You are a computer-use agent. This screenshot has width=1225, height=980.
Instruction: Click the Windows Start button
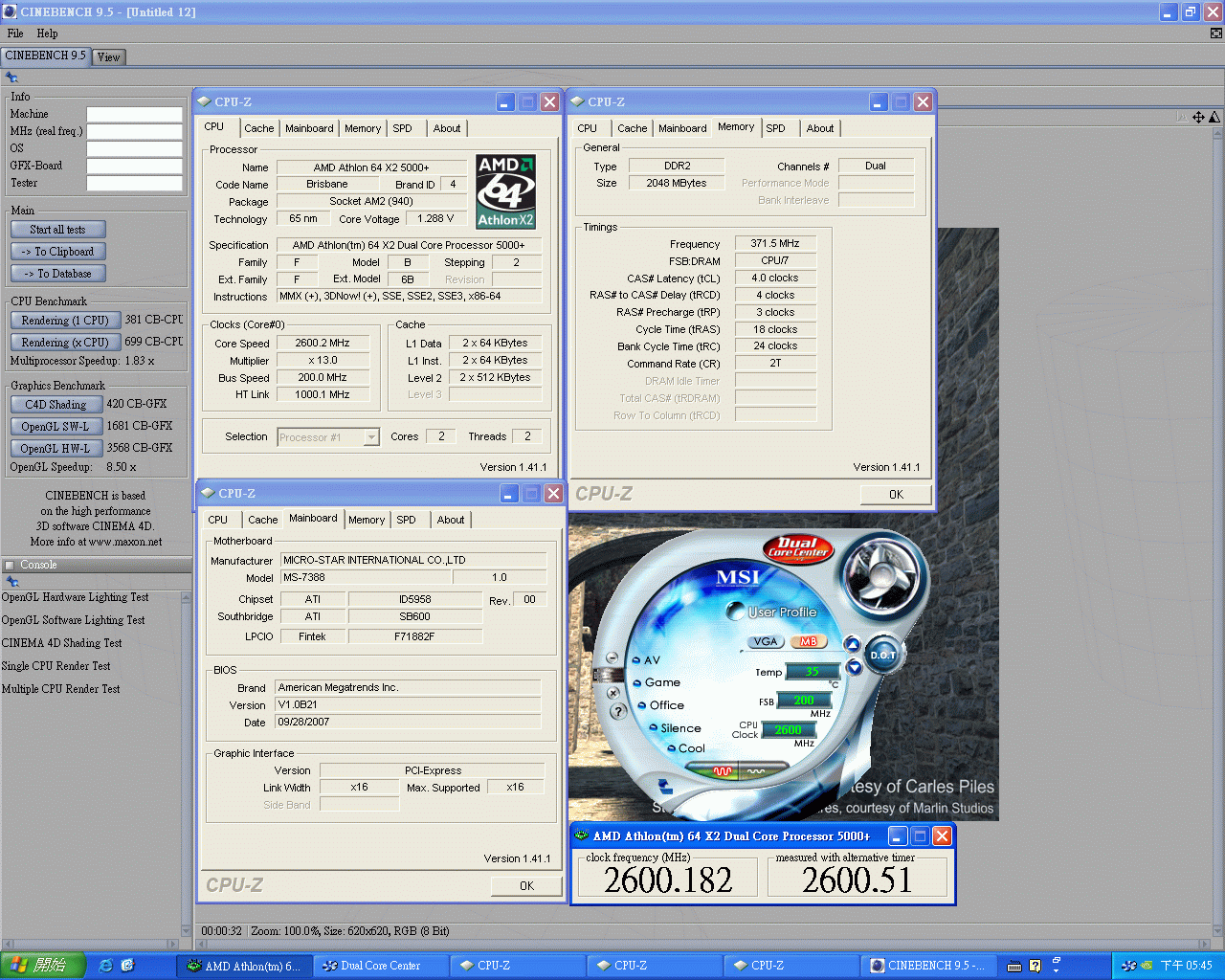point(43,966)
